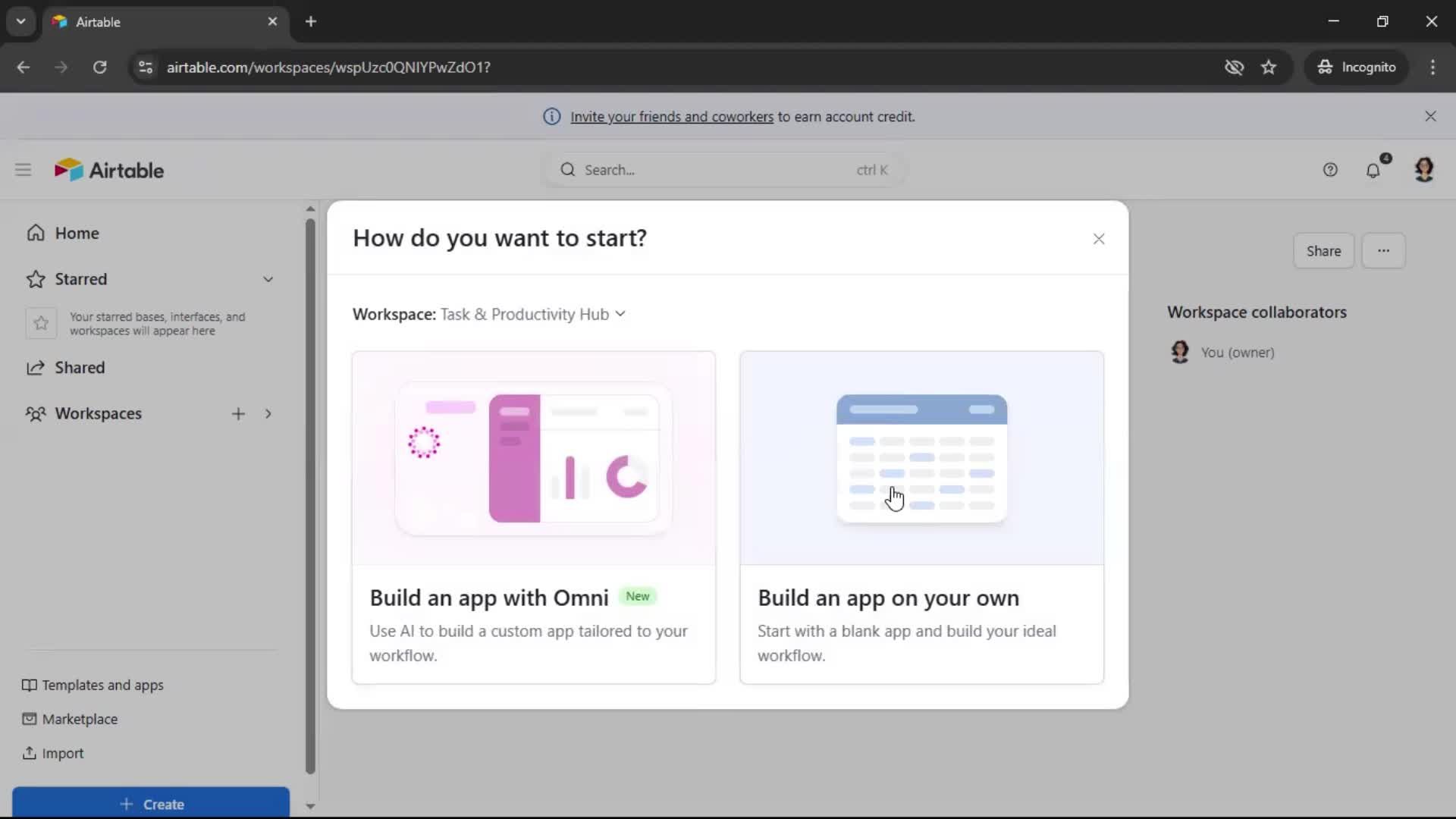The height and width of the screenshot is (819, 1456).
Task: Choose Build an app on your own card
Action: (922, 517)
